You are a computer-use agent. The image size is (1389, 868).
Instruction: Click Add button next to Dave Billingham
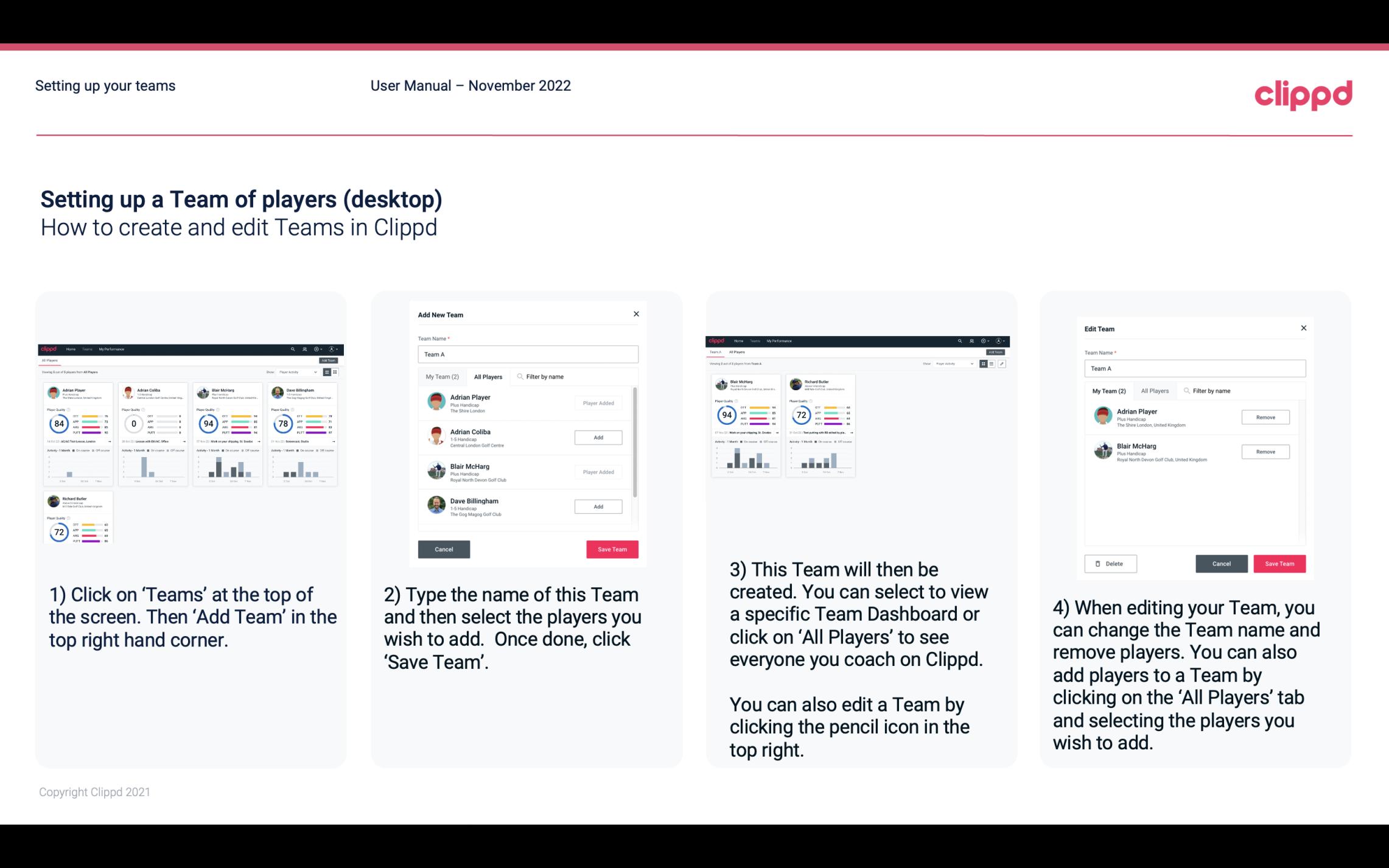597,506
